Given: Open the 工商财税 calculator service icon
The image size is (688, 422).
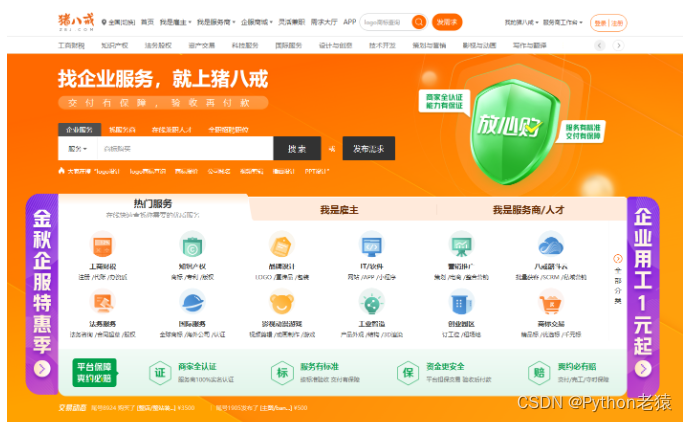Looking at the screenshot, I should [102, 245].
